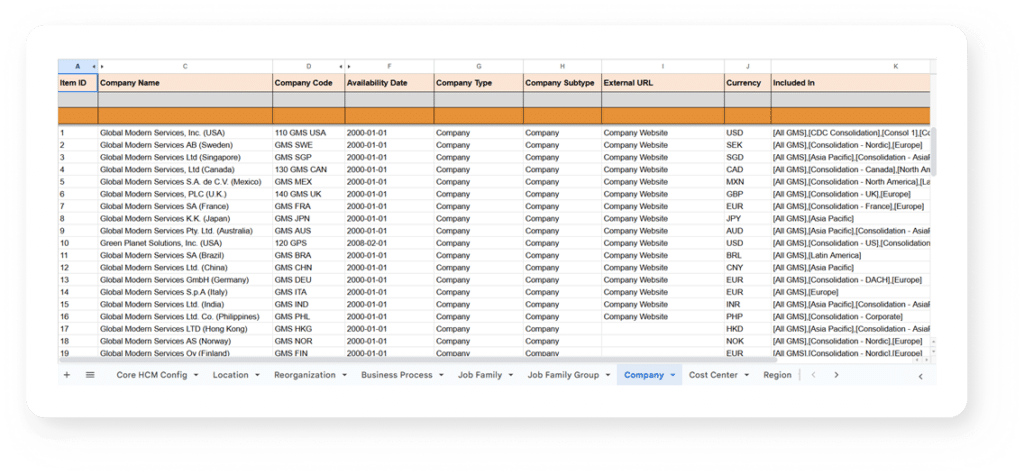
Task: Switch to the Job Family Group sheet
Action: click(x=564, y=375)
